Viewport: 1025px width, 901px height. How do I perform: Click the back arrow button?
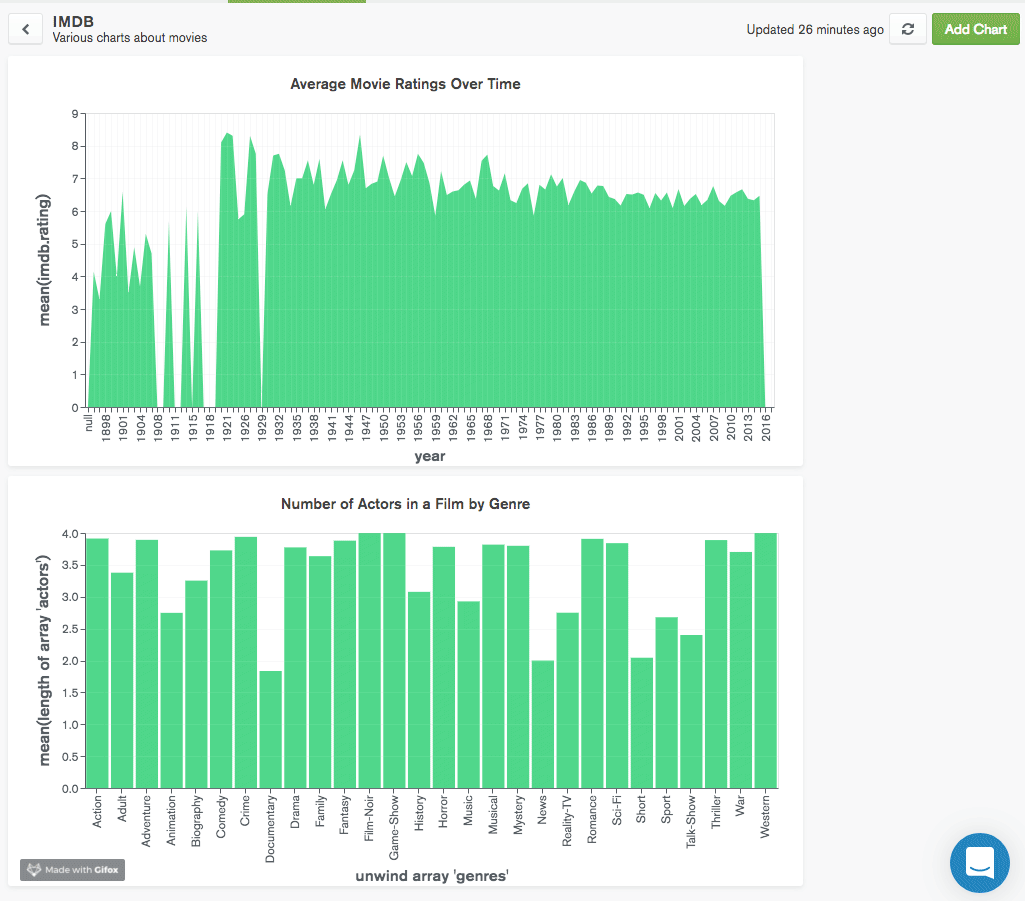pos(26,29)
